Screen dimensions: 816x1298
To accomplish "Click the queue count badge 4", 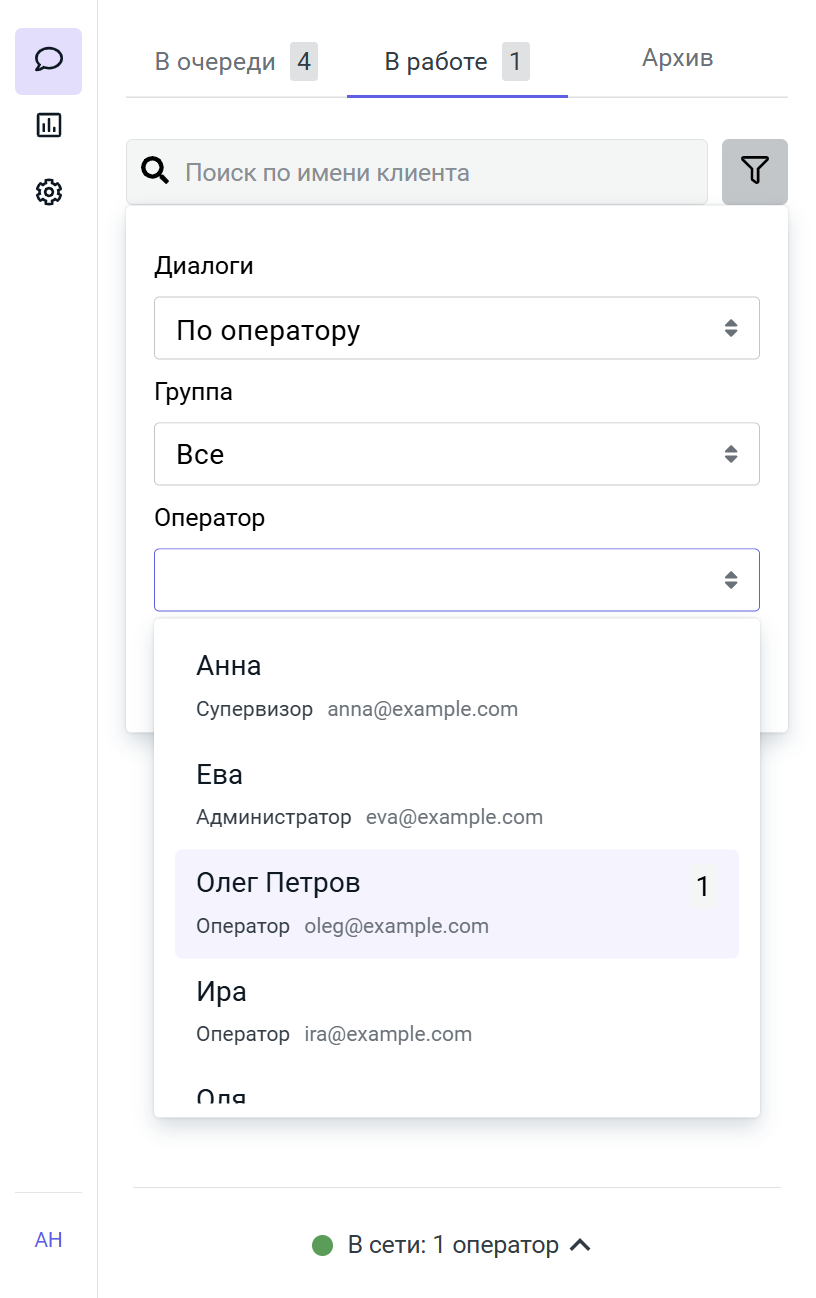I will pyautogui.click(x=304, y=62).
